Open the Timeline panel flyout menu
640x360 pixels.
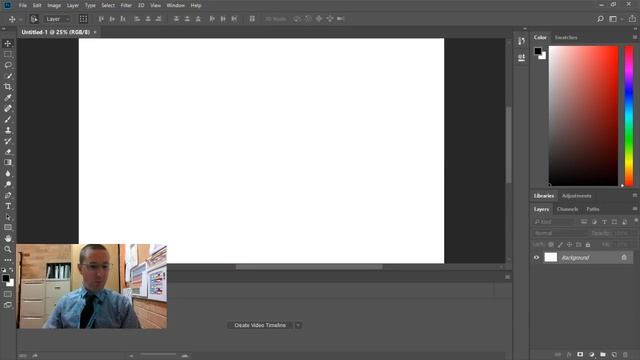coord(507,277)
